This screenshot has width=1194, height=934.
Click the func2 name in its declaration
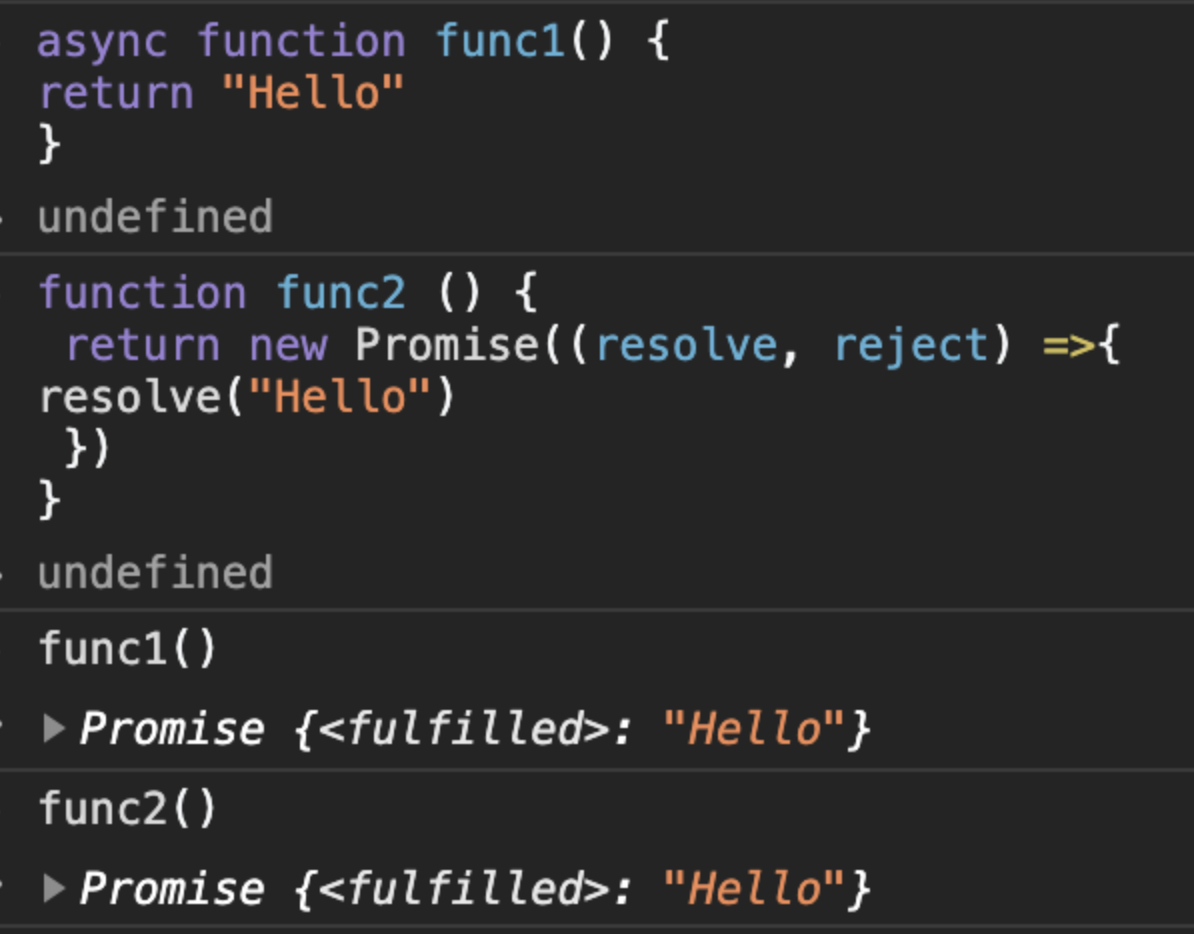tap(341, 293)
